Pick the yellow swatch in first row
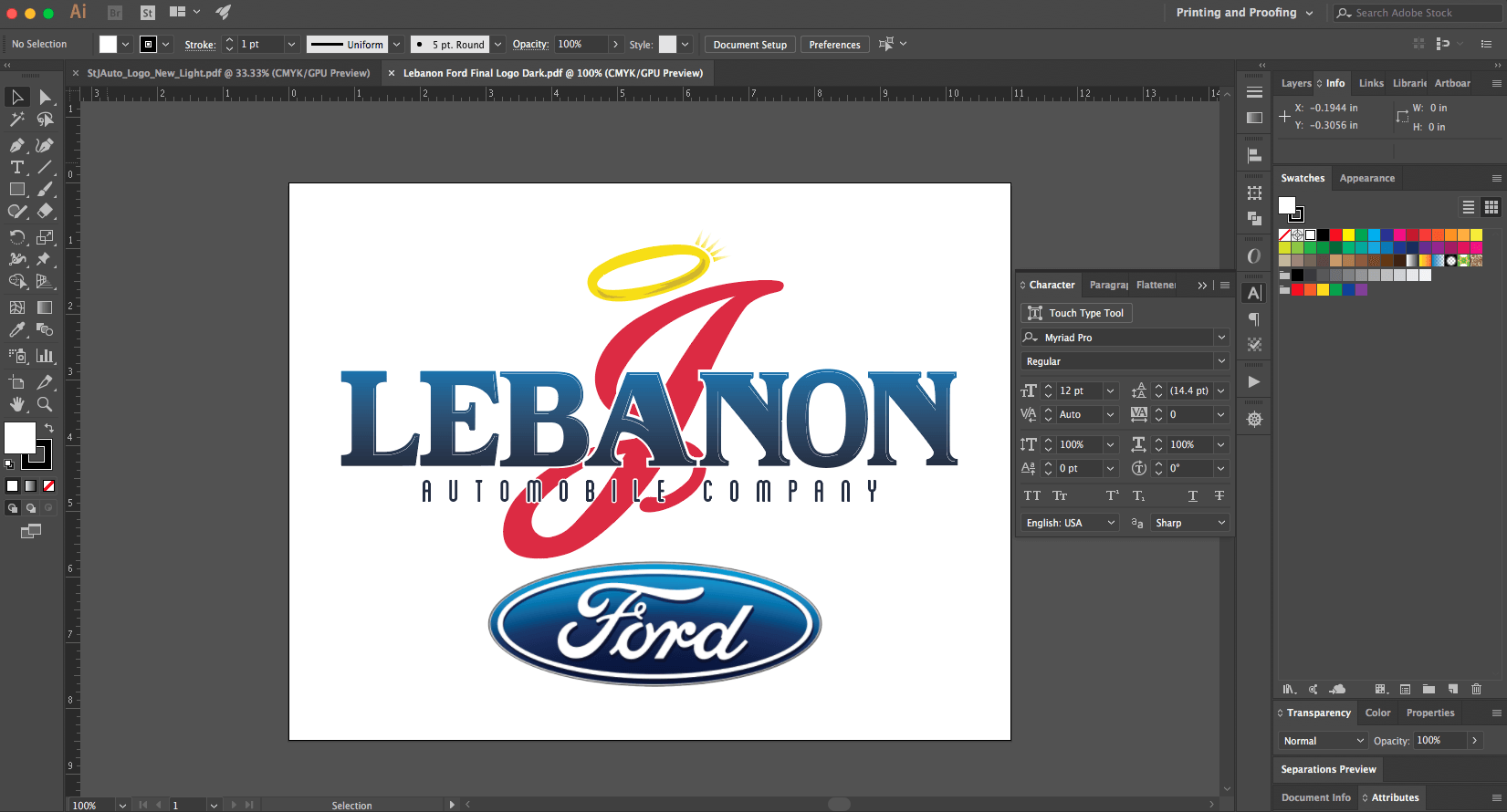Screen dimensions: 1507x812 (x=1348, y=235)
